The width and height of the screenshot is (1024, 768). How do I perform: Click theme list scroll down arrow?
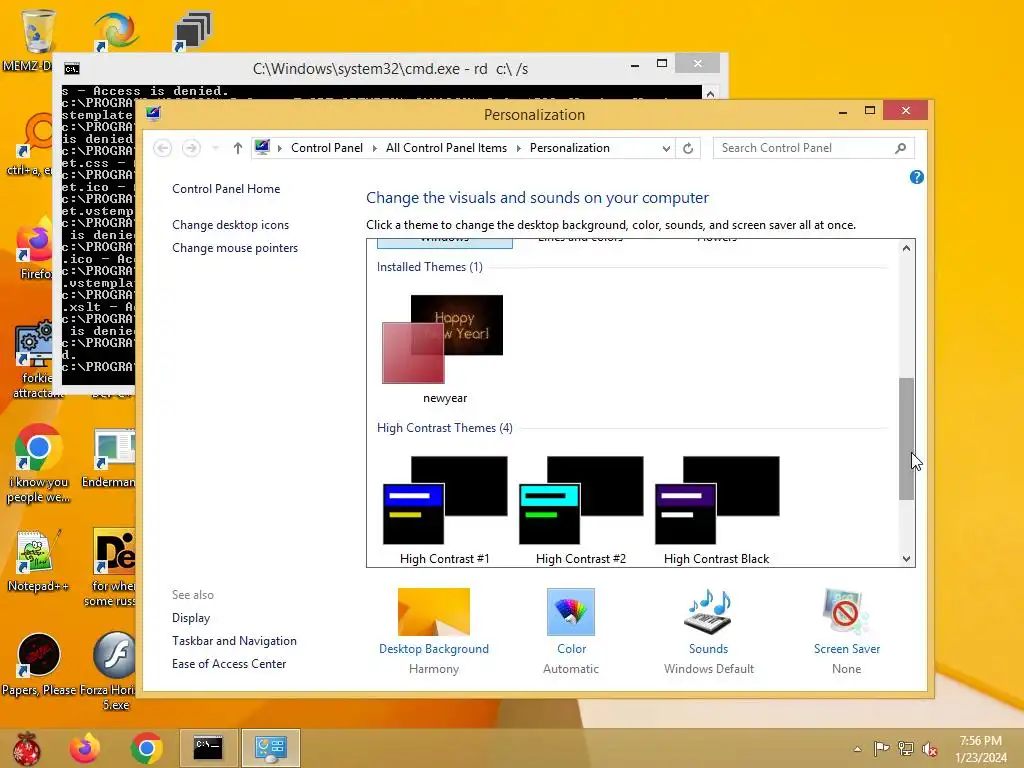[906, 558]
